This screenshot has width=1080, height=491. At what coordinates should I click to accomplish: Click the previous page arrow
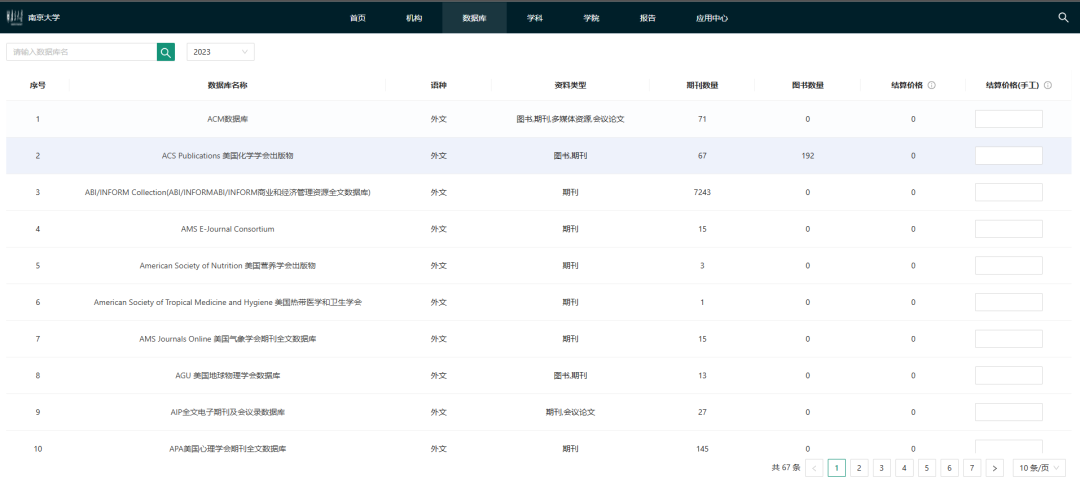[813, 468]
